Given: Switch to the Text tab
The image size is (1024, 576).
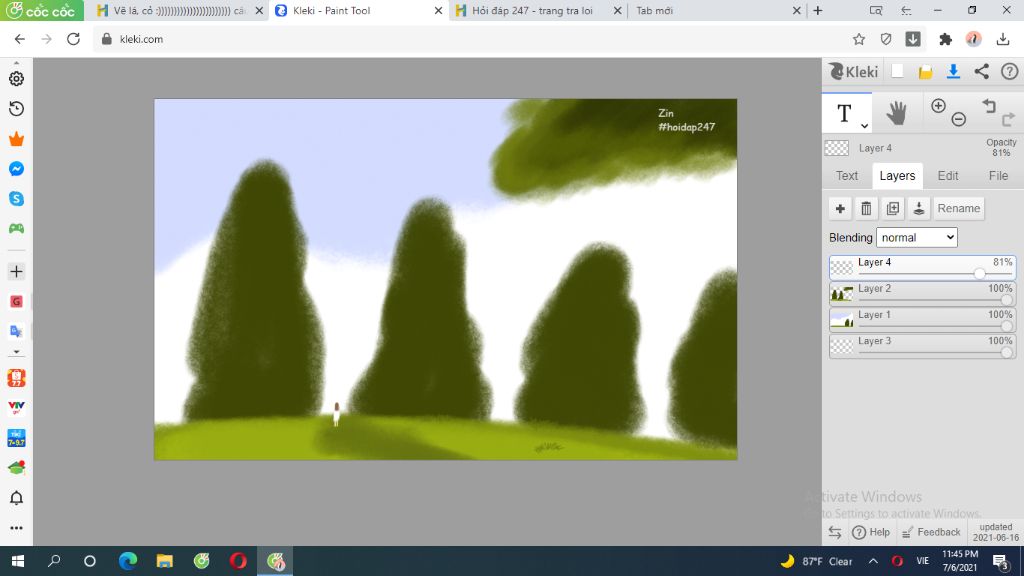Looking at the screenshot, I should tap(847, 176).
